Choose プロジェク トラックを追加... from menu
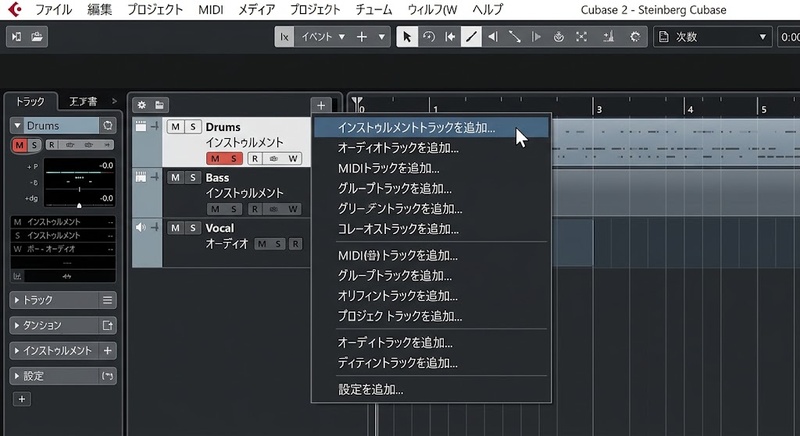 coord(431,316)
